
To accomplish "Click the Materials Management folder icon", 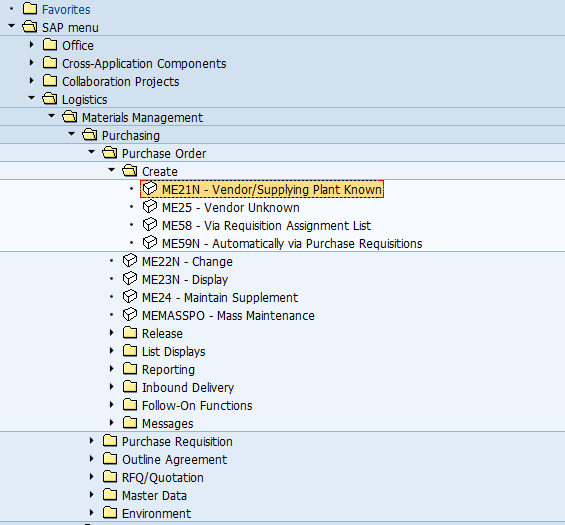I will pyautogui.click(x=70, y=117).
